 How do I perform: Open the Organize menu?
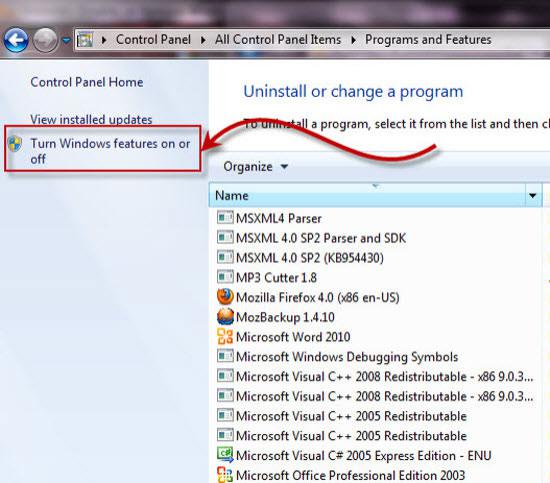(x=255, y=166)
